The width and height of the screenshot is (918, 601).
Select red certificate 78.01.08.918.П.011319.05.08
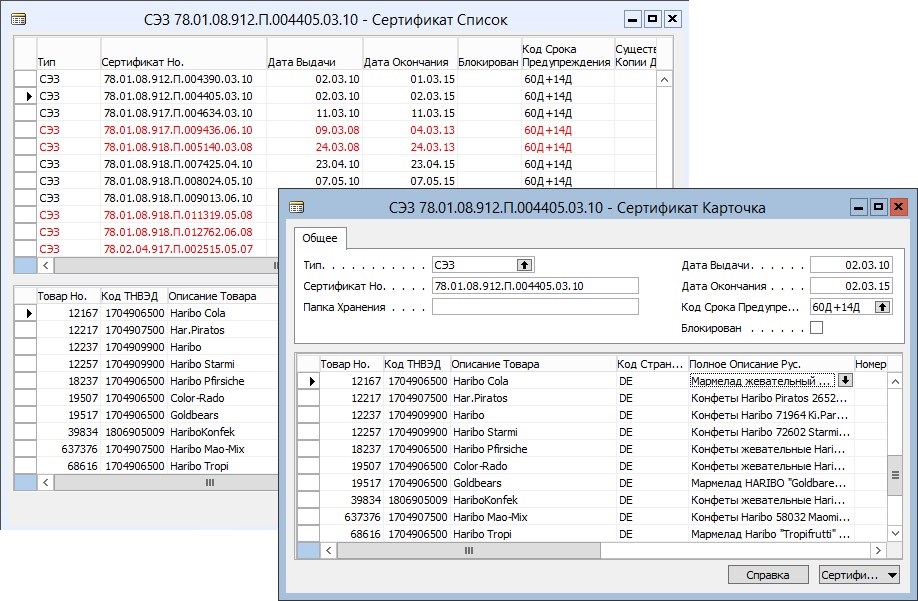tap(178, 215)
